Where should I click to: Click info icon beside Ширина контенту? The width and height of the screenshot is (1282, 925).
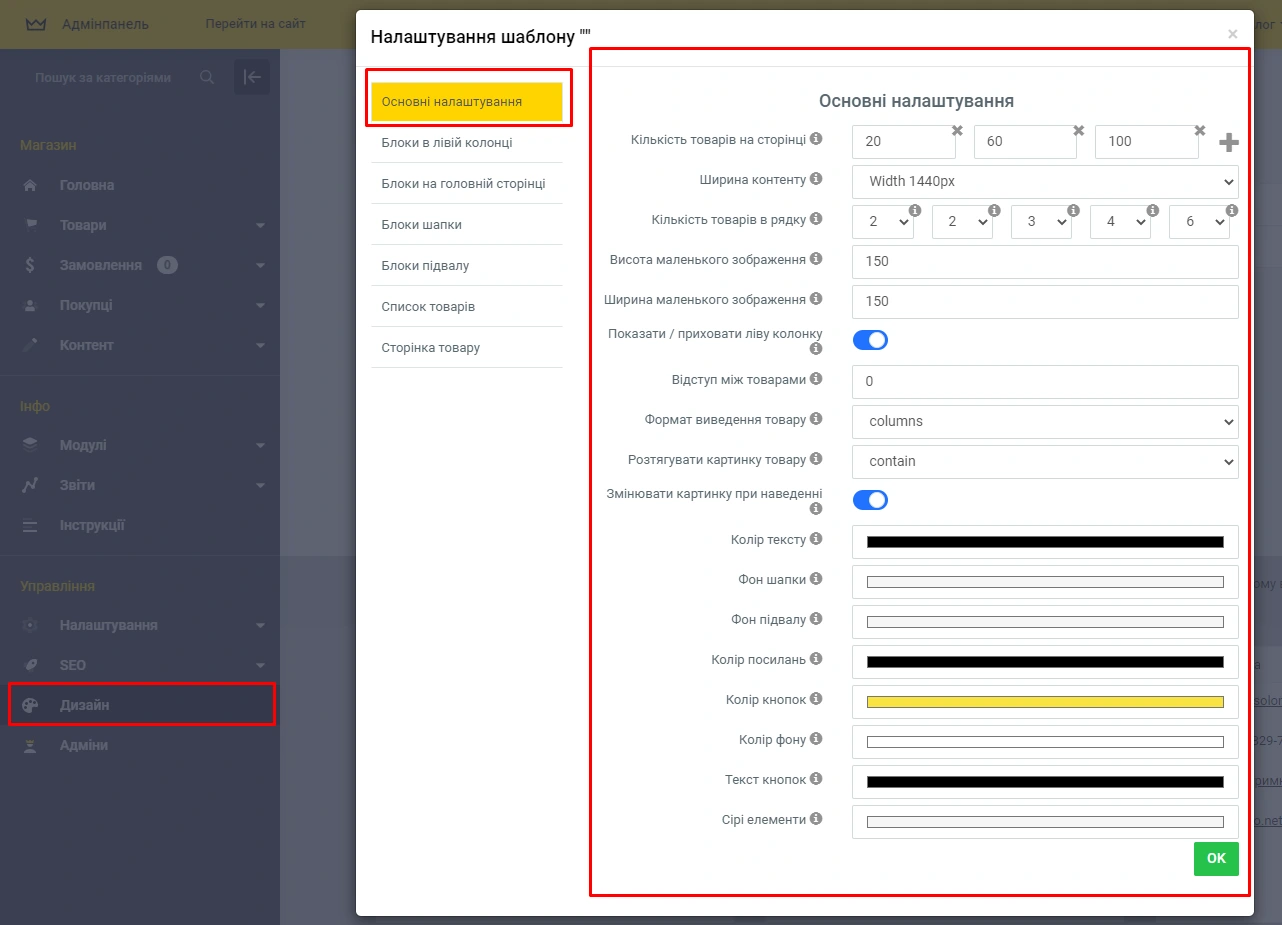click(816, 179)
